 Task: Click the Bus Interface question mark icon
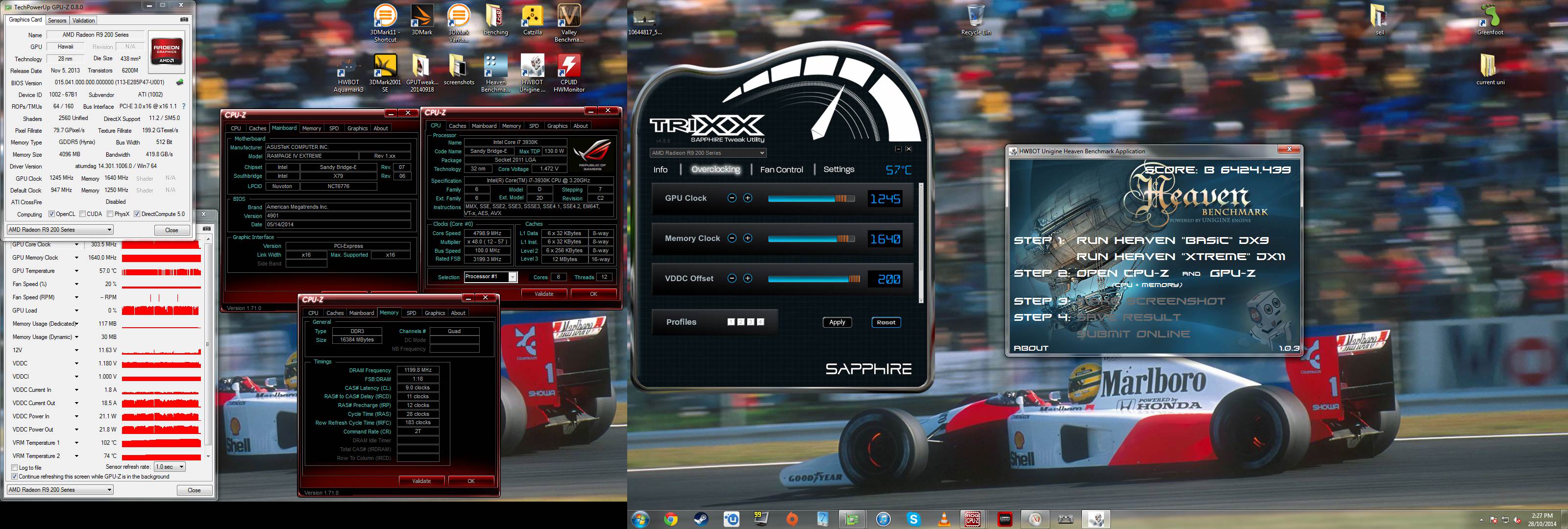pos(184,106)
